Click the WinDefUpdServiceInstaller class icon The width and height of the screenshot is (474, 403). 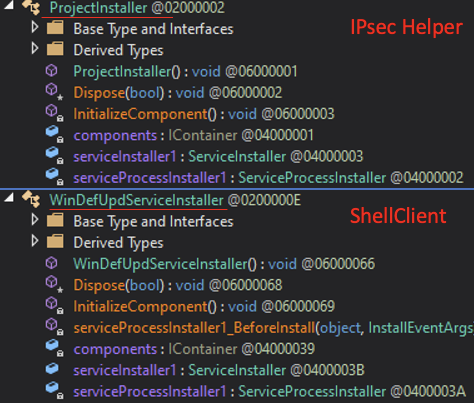tap(31, 199)
